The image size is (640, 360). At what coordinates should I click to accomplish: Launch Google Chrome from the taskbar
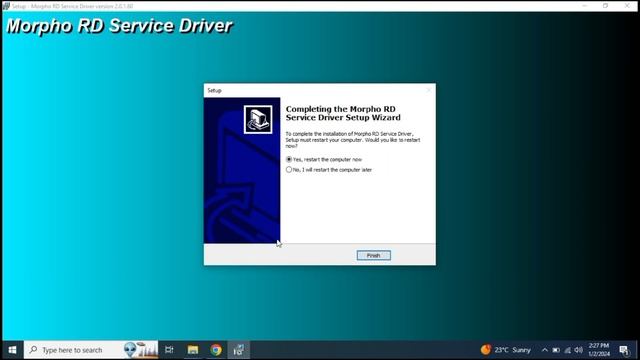pos(216,350)
